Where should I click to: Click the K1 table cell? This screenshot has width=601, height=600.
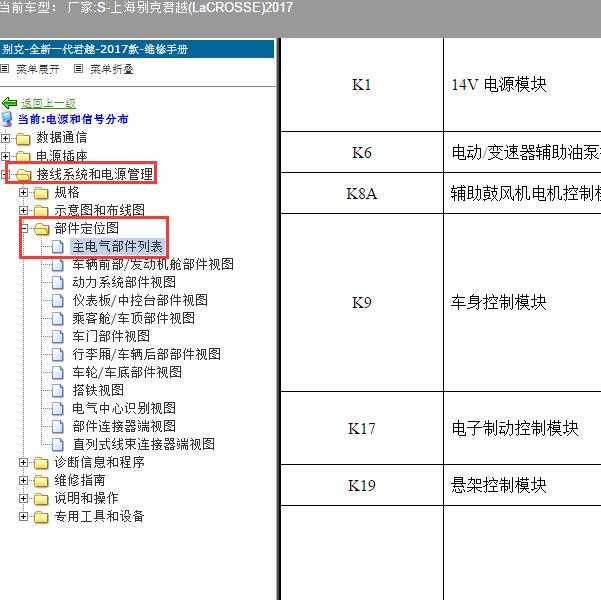click(362, 85)
